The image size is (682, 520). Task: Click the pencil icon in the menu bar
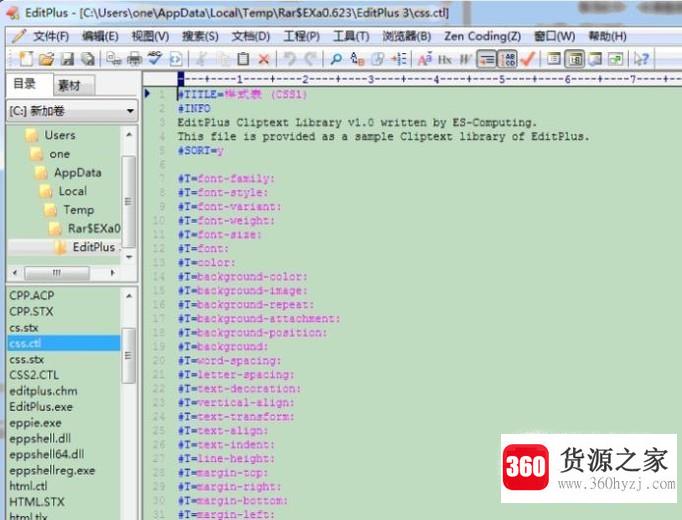pyautogui.click(x=19, y=36)
